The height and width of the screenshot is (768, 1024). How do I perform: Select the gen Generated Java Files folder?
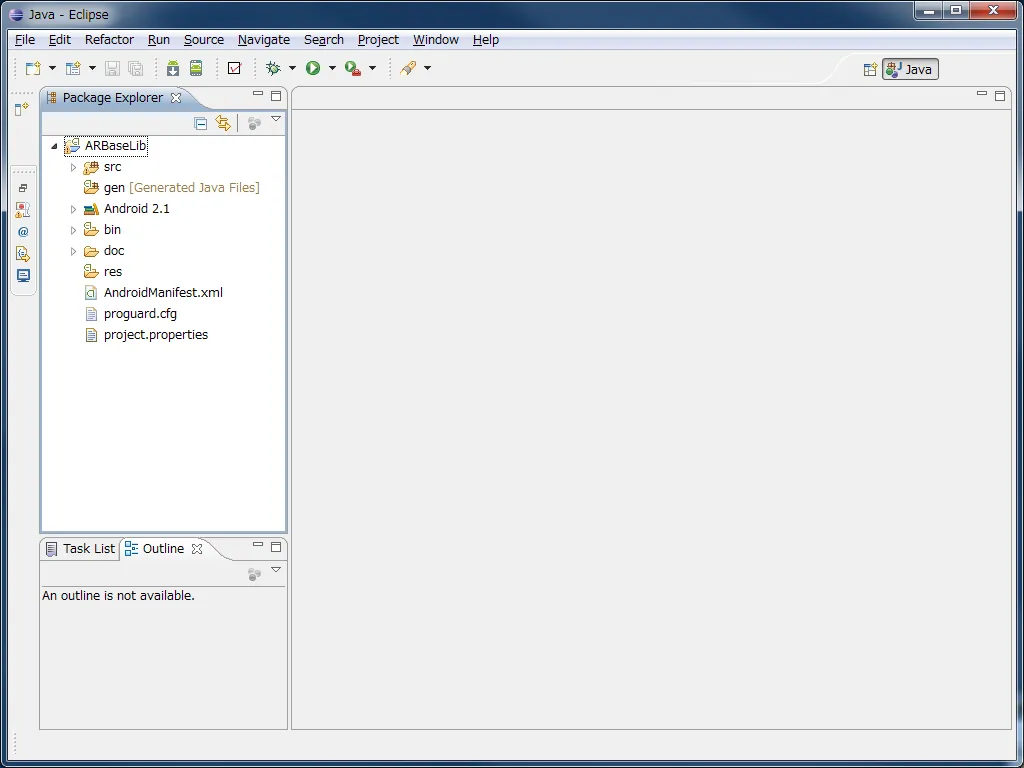172,188
